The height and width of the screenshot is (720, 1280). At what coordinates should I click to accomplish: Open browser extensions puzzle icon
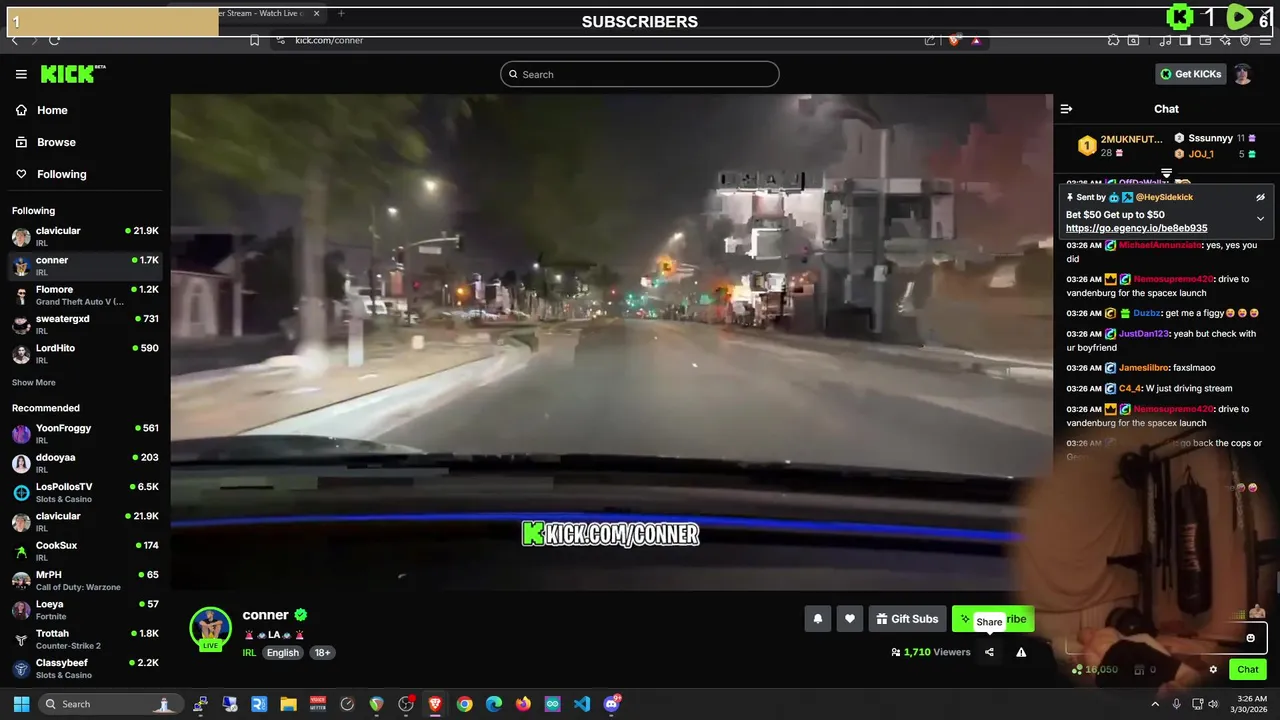(1113, 40)
